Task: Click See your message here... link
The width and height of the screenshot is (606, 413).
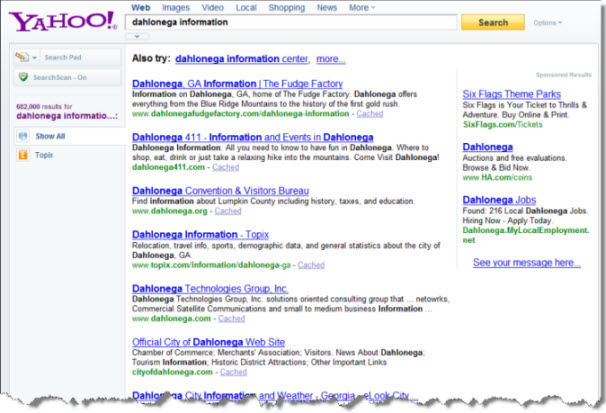Action: [527, 262]
